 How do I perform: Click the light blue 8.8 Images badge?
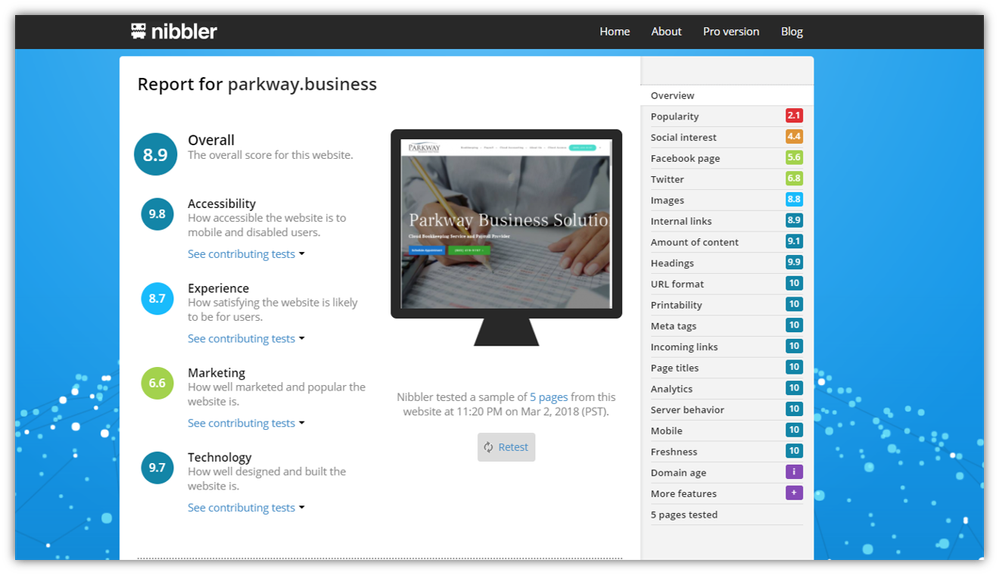click(794, 199)
